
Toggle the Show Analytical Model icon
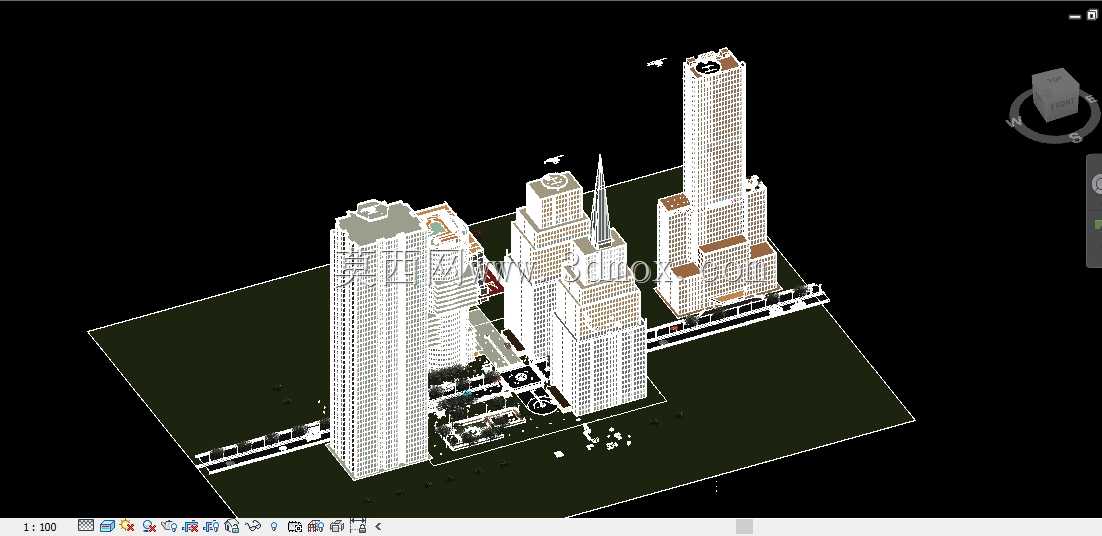pos(316,526)
